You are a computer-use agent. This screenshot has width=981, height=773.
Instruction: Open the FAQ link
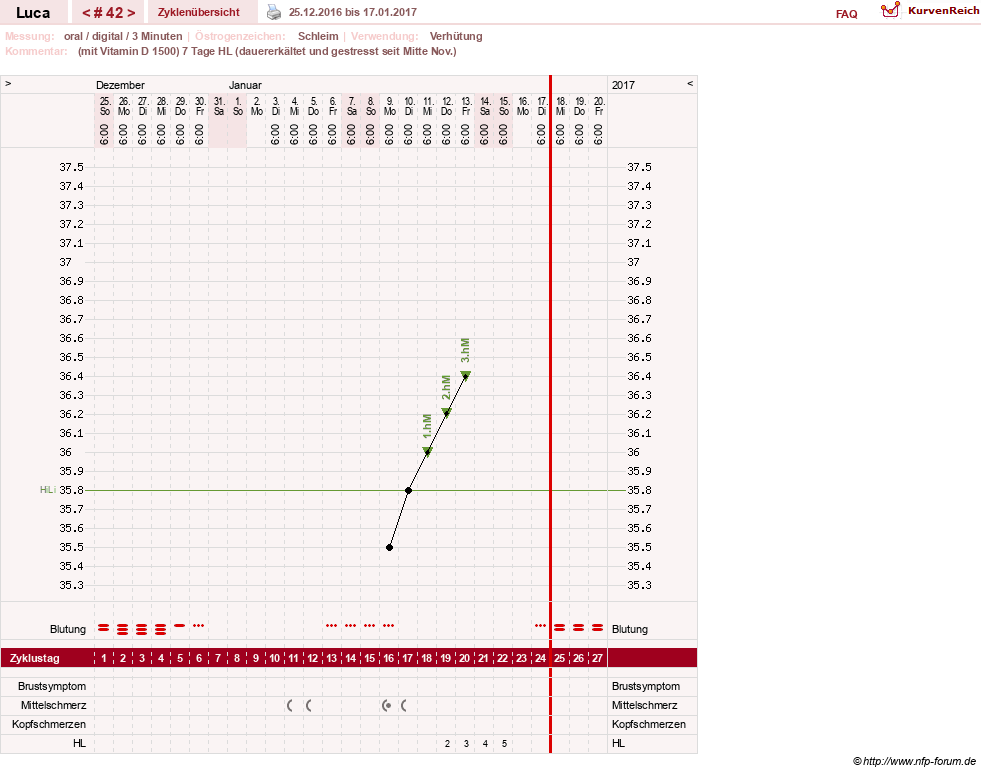(x=846, y=14)
